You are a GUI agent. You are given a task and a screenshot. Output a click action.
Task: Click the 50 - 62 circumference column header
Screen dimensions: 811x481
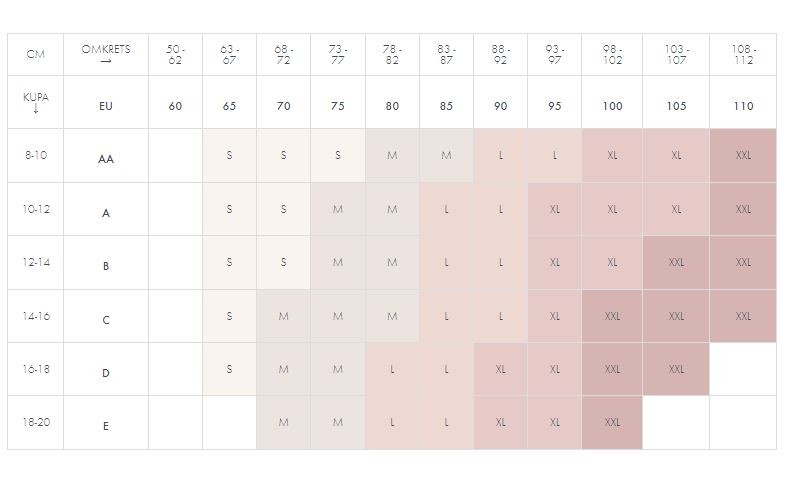coord(175,54)
